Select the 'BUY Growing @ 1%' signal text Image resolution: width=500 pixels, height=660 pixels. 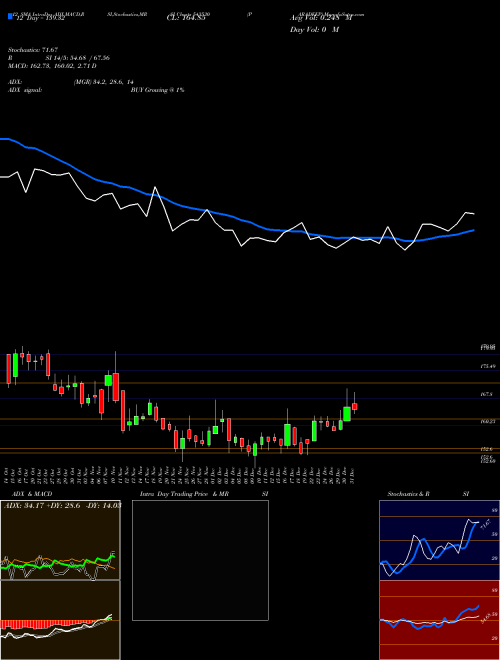click(x=157, y=90)
